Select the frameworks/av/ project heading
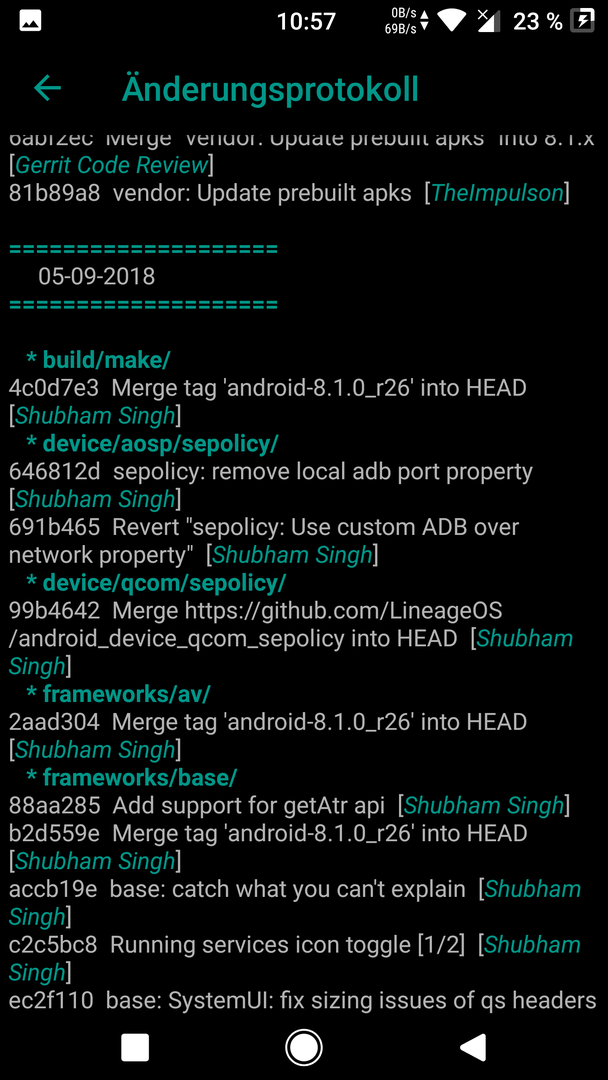The width and height of the screenshot is (608, 1080). click(x=126, y=694)
